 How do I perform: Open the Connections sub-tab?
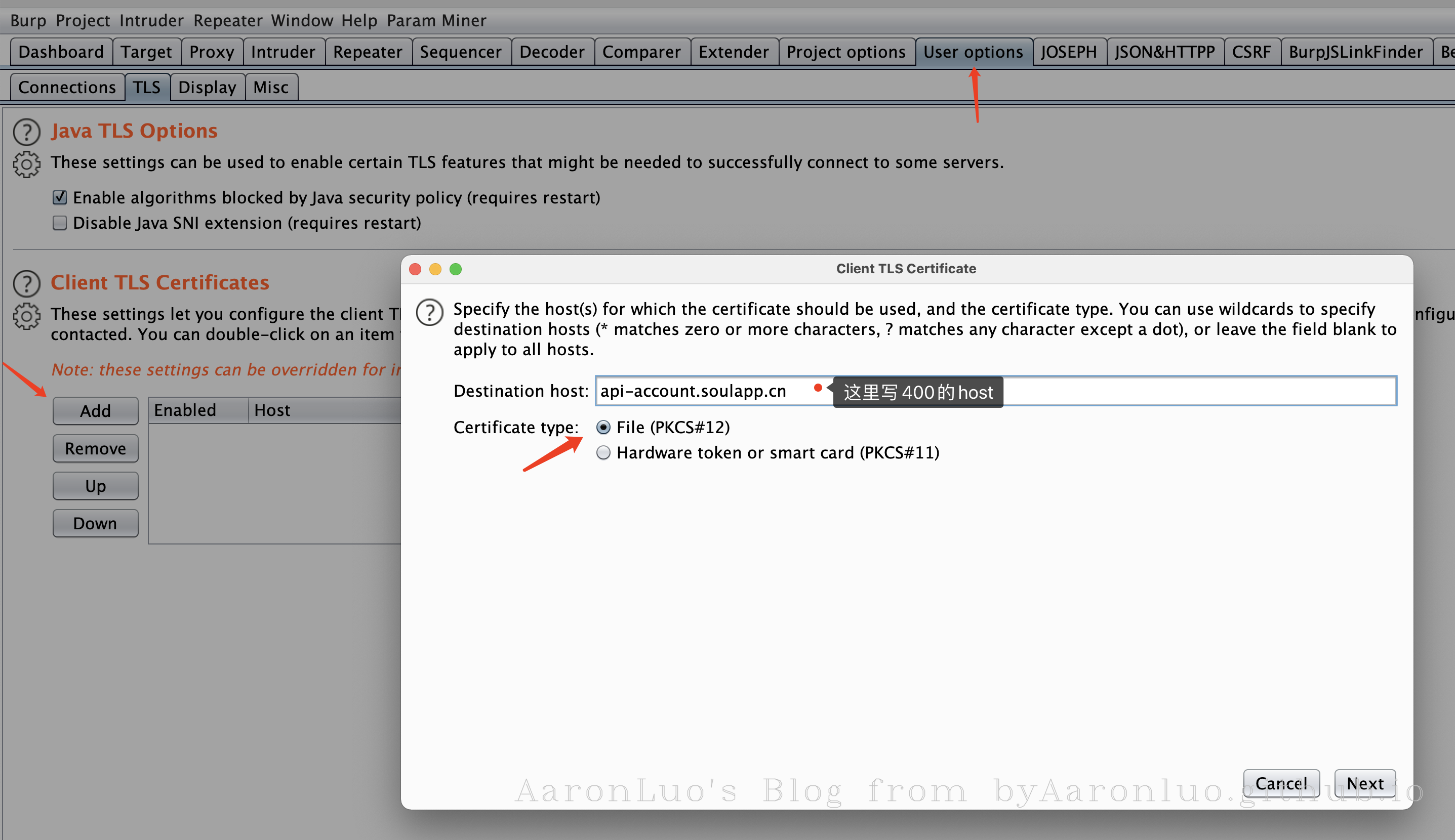click(x=67, y=87)
